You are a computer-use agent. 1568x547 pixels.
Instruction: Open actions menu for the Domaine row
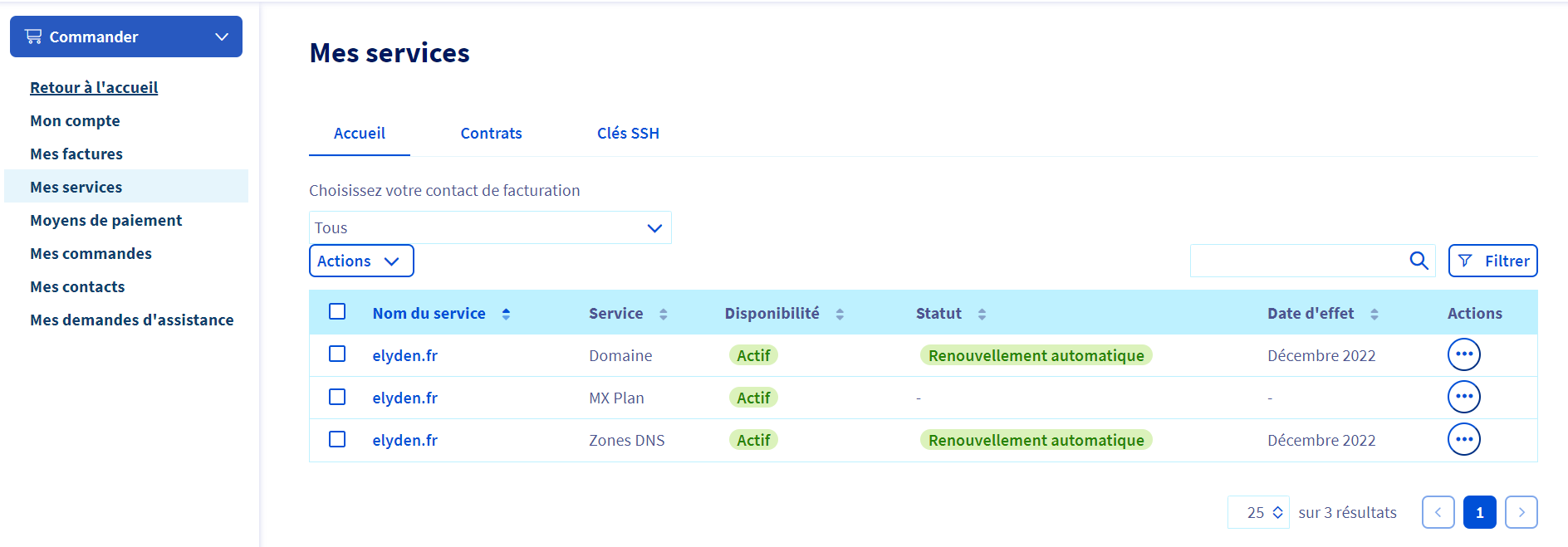click(1463, 354)
